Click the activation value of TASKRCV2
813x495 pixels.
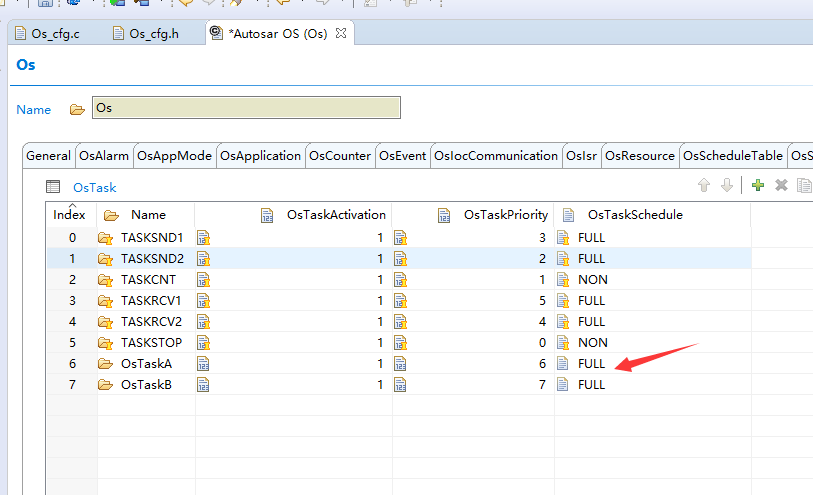coord(380,322)
